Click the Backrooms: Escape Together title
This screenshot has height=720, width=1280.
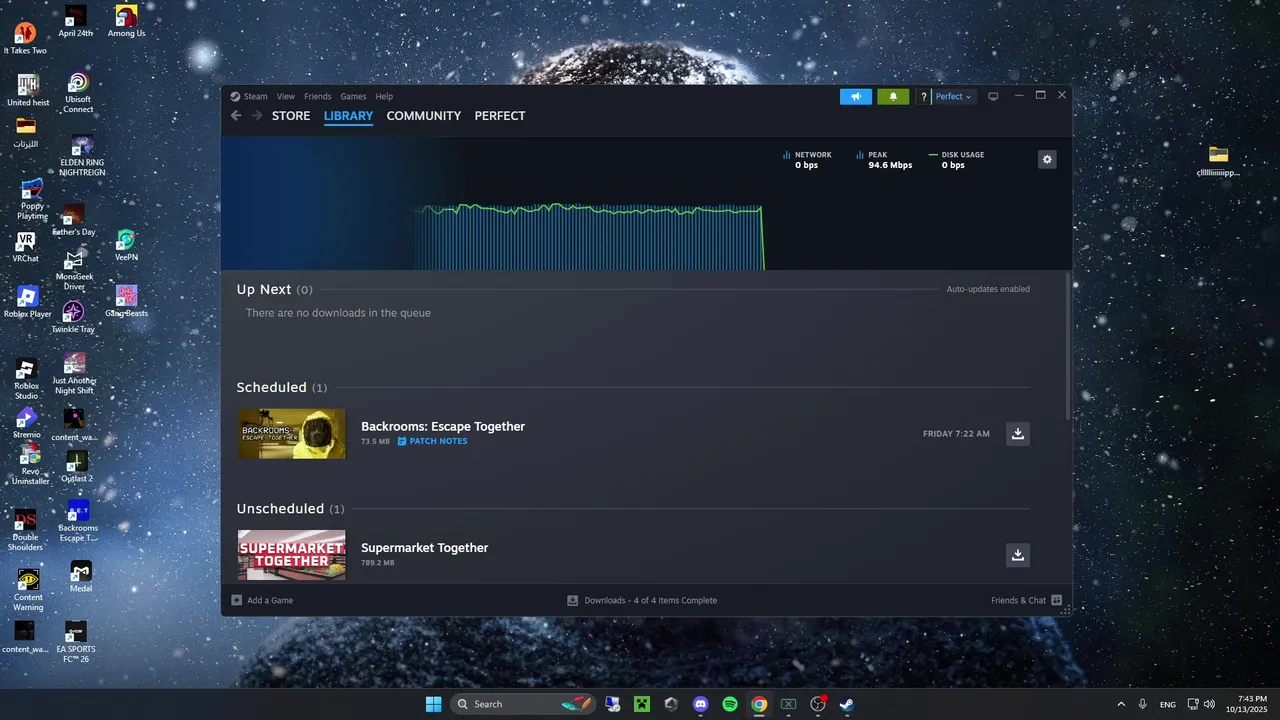(443, 427)
